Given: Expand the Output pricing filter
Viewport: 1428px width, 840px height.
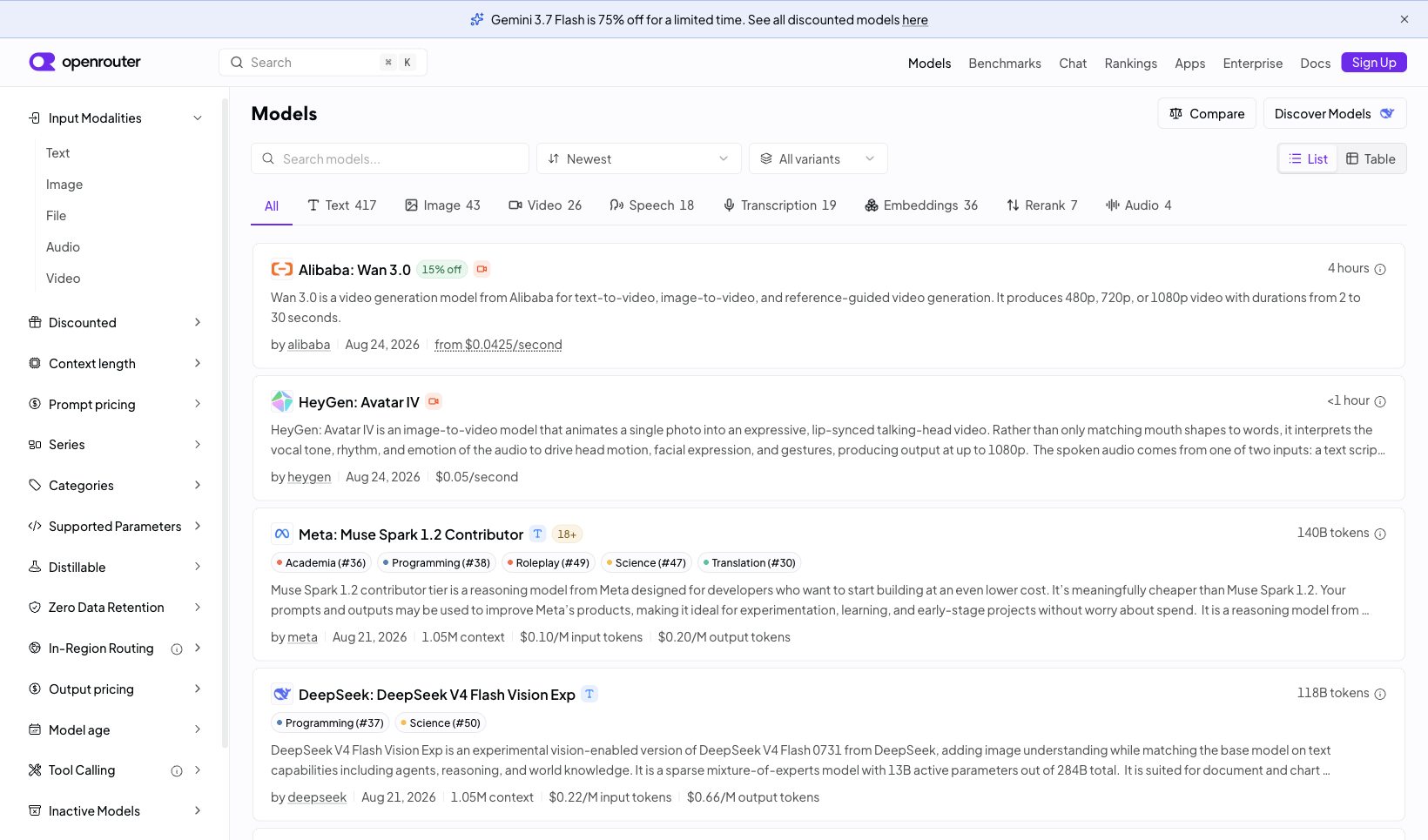Looking at the screenshot, I should point(115,689).
